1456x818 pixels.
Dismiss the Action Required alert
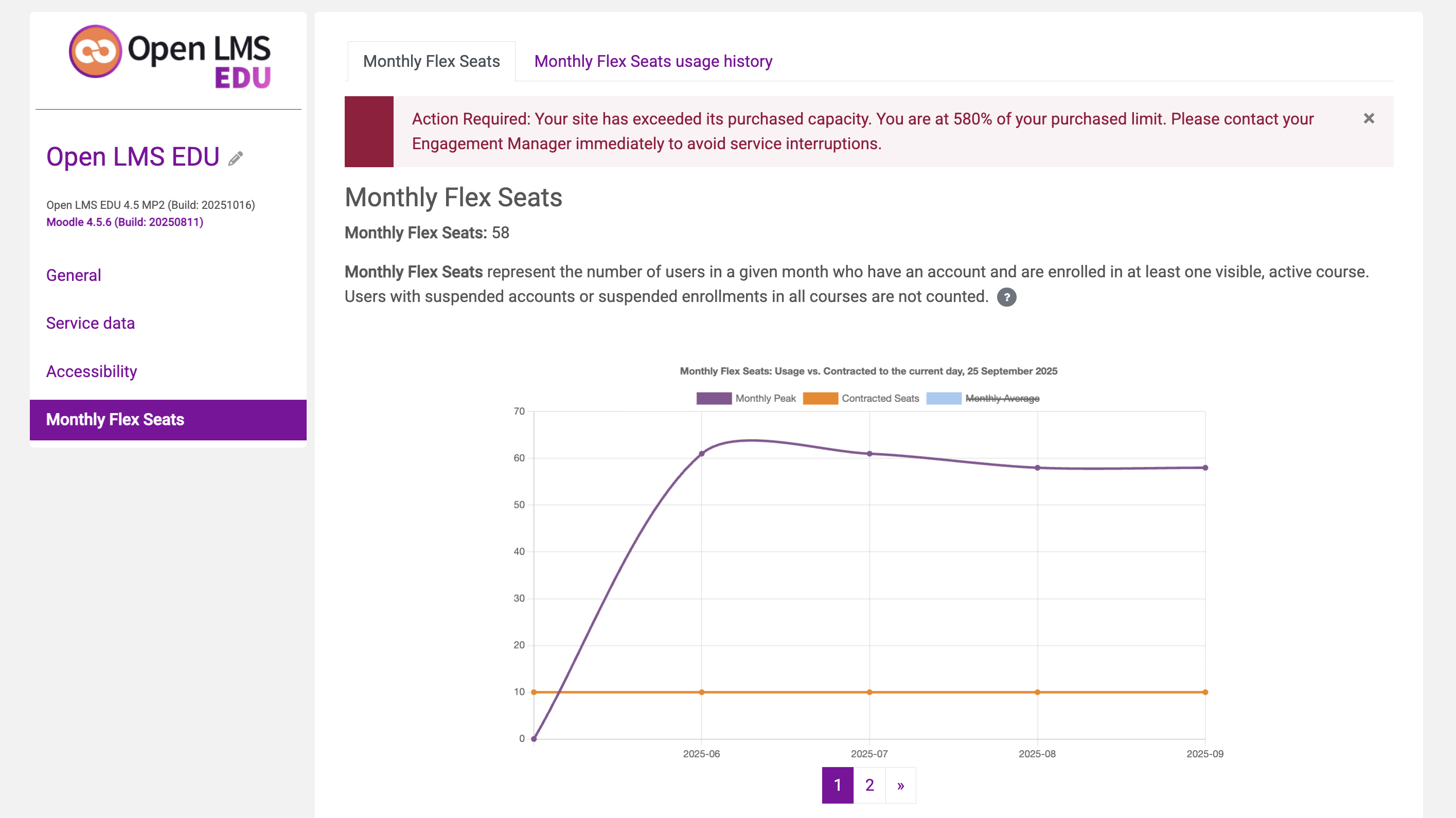[x=1369, y=118]
